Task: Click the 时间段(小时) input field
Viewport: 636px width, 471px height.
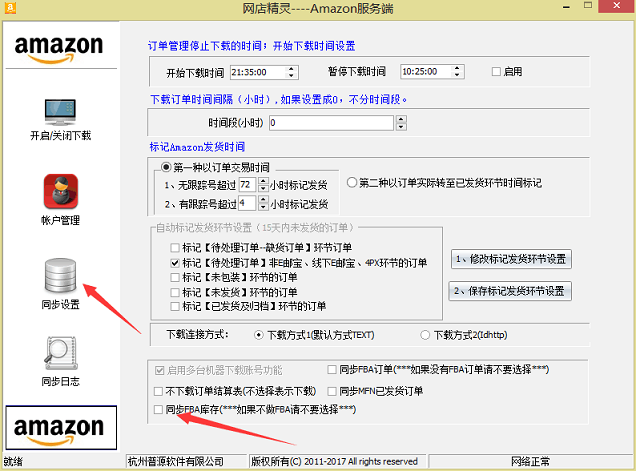Action: click(331, 123)
